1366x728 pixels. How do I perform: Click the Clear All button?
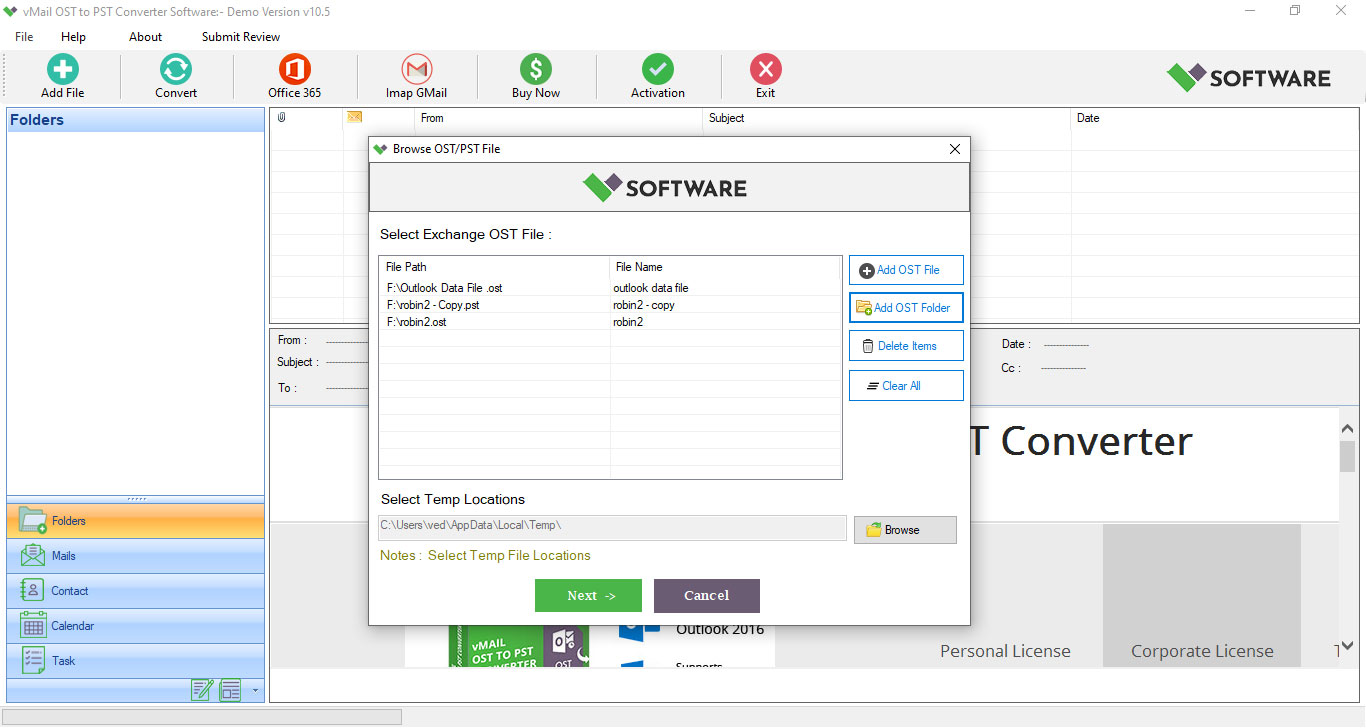[x=906, y=386]
